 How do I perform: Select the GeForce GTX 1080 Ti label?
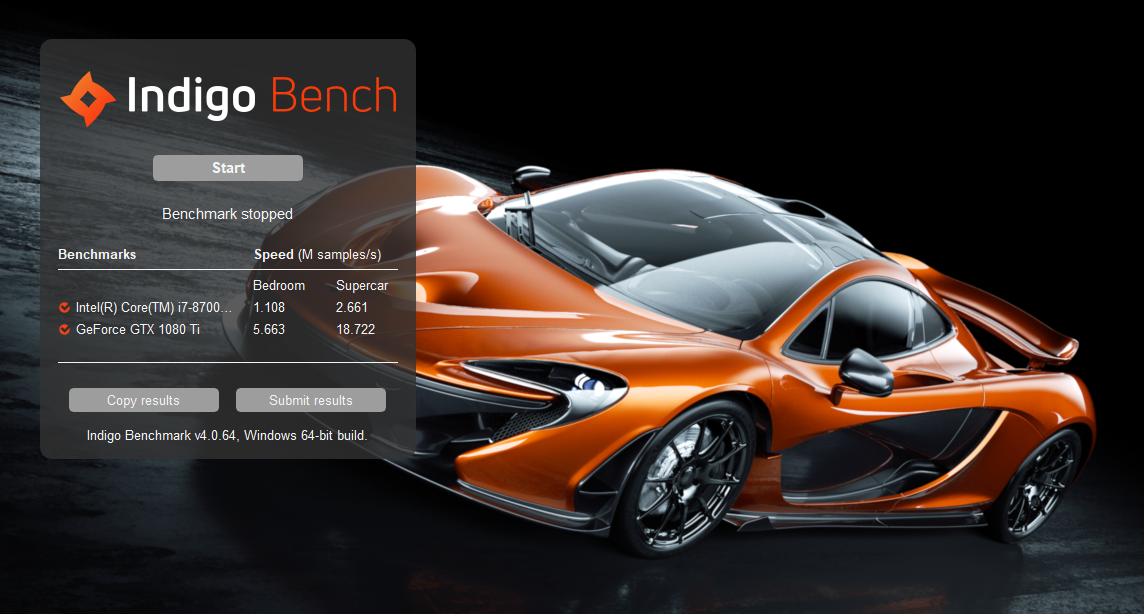[x=138, y=330]
